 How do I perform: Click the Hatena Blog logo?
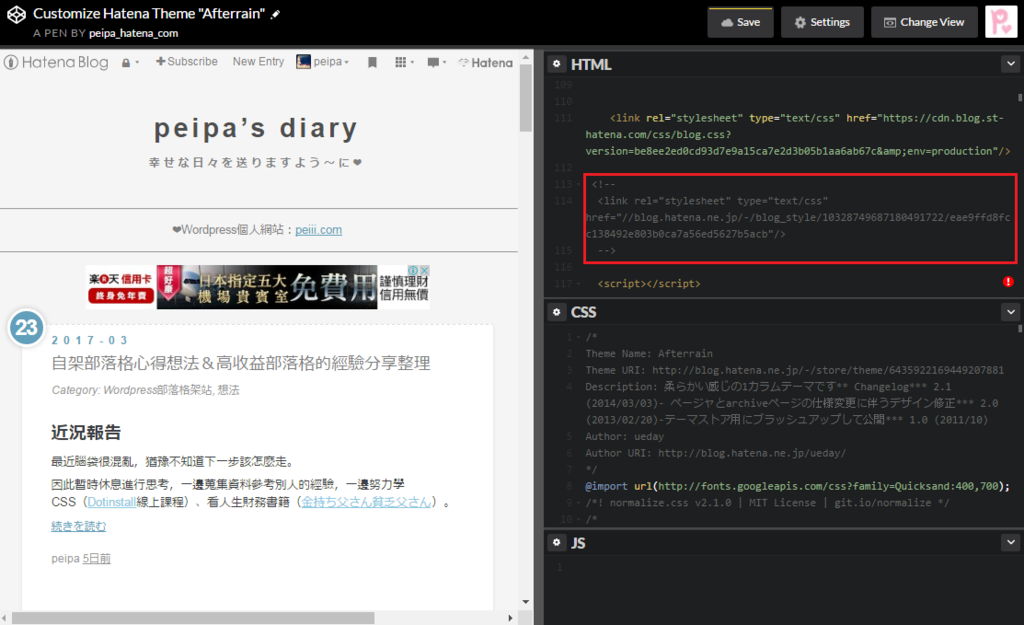coord(56,62)
